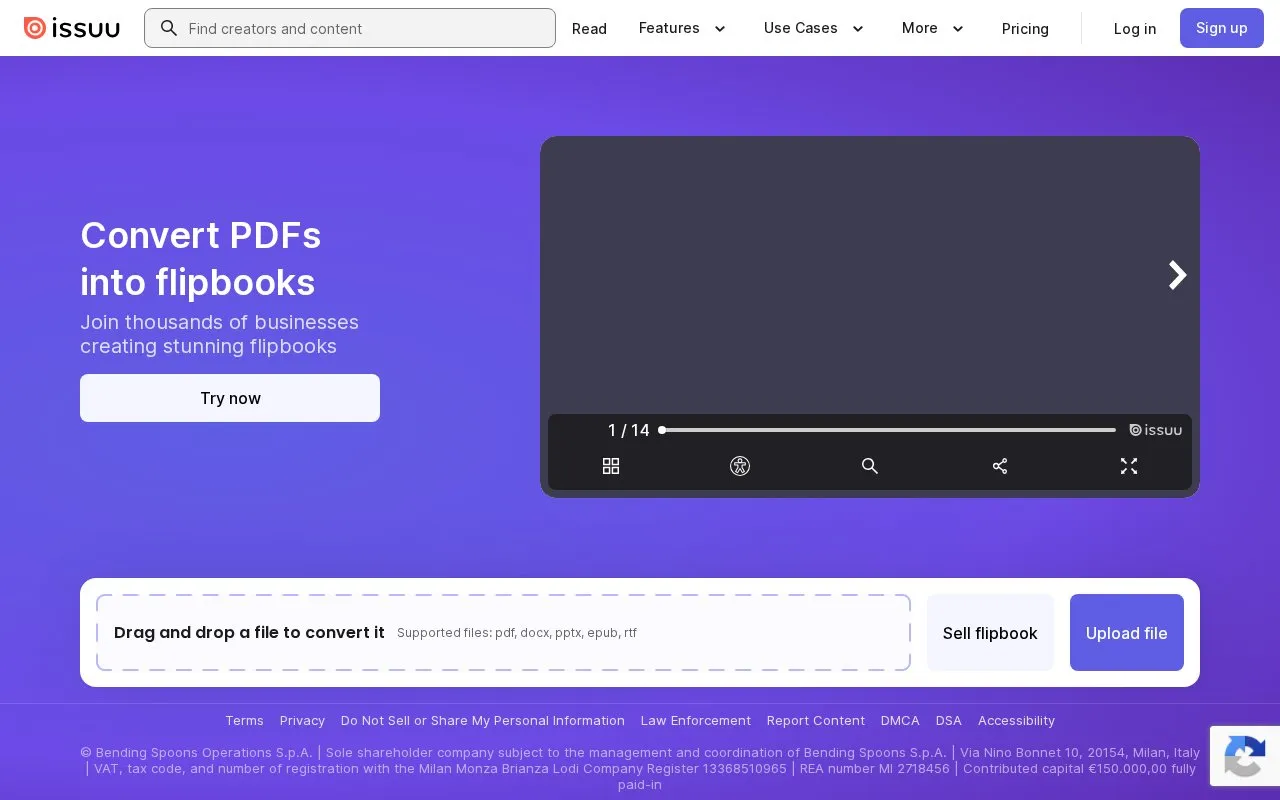This screenshot has height=800, width=1280.
Task: Click the Sign up button
Action: pos(1222,28)
